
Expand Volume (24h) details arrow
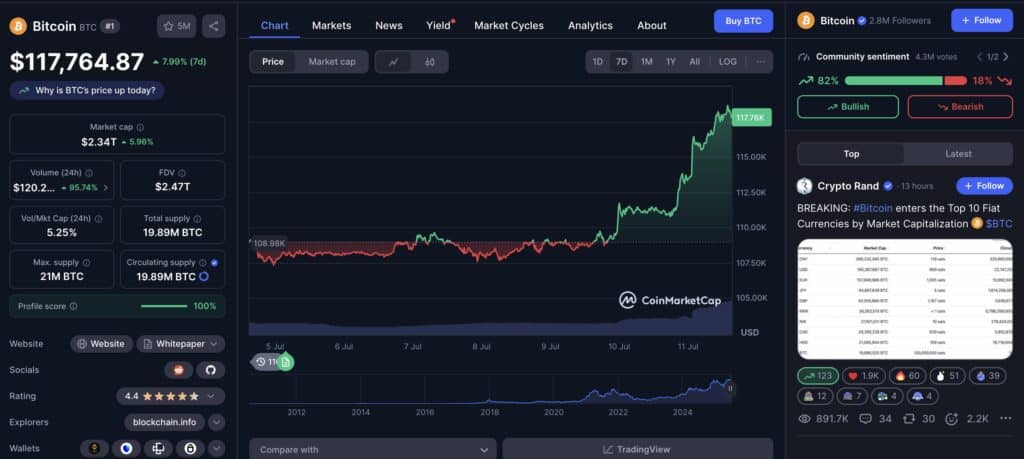[x=106, y=187]
